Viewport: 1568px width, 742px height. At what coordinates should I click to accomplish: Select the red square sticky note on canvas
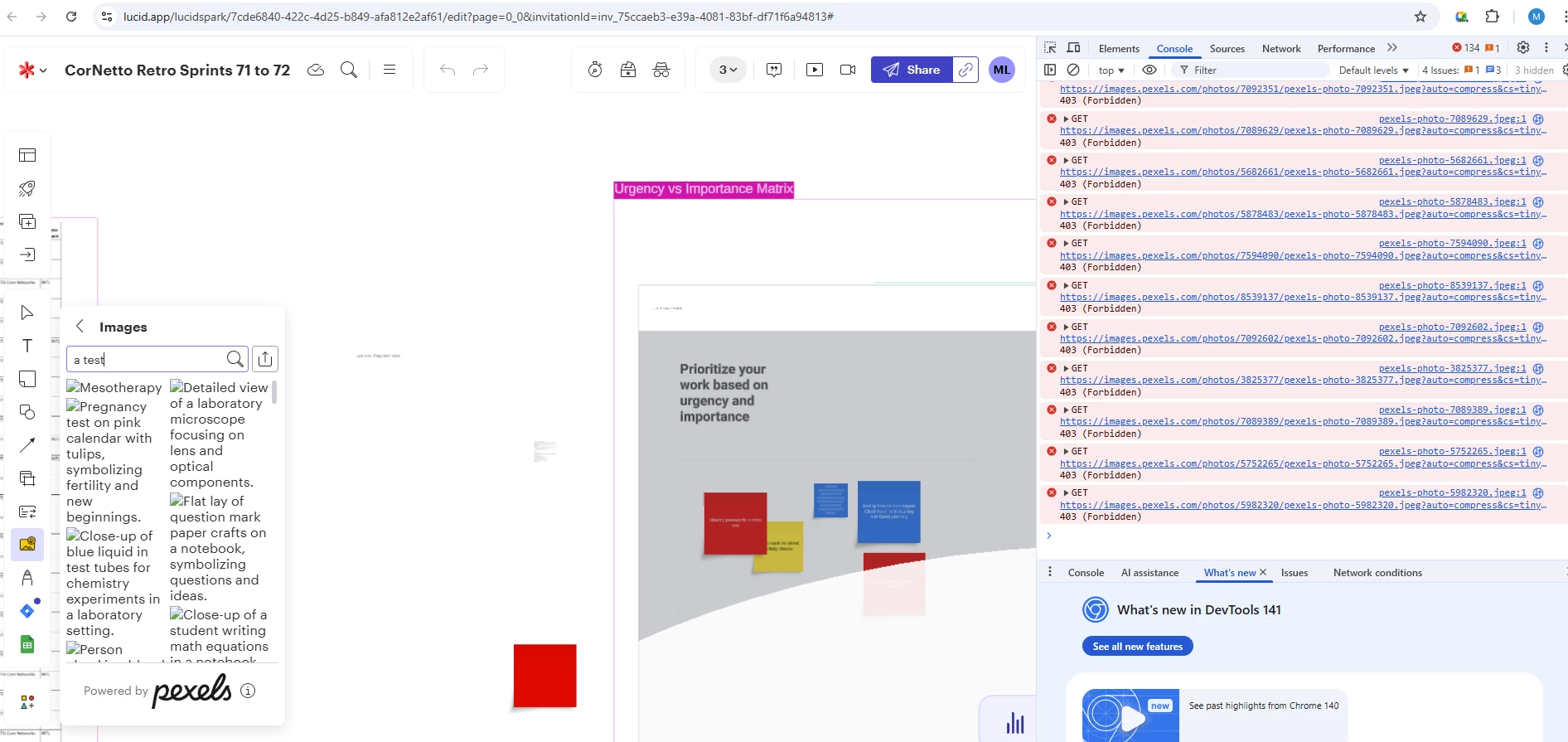pos(544,676)
